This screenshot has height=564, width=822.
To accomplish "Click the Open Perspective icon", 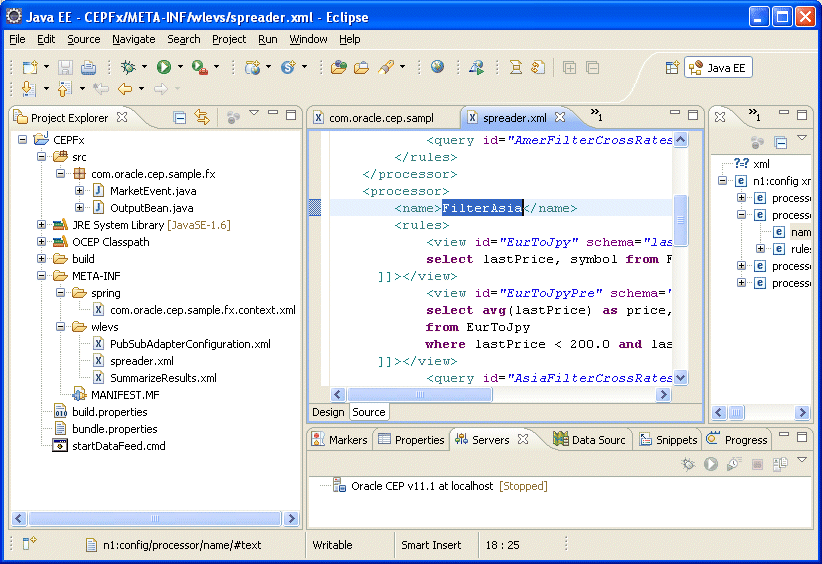I will [672, 68].
